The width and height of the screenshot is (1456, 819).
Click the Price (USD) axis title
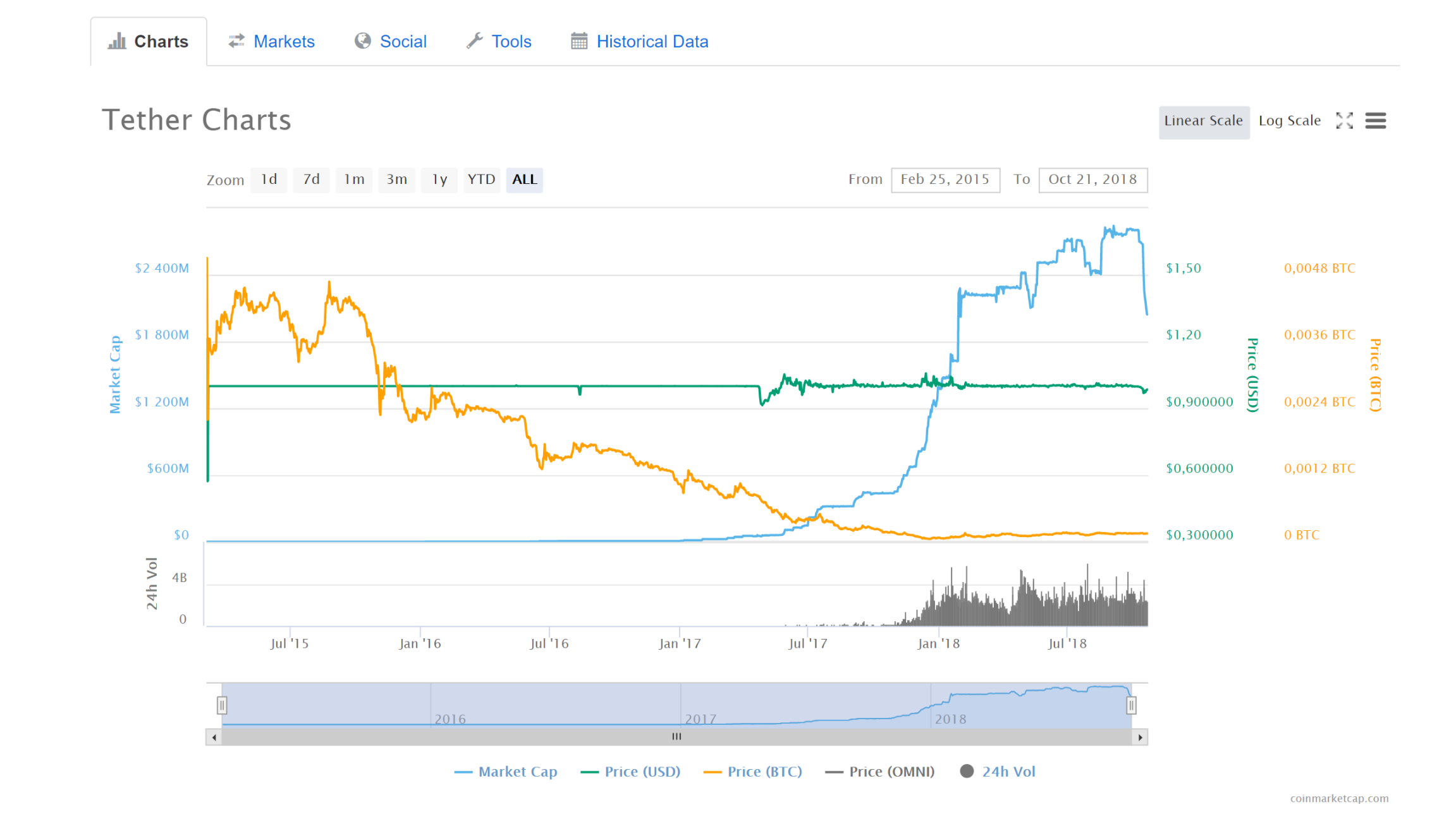[x=1252, y=375]
